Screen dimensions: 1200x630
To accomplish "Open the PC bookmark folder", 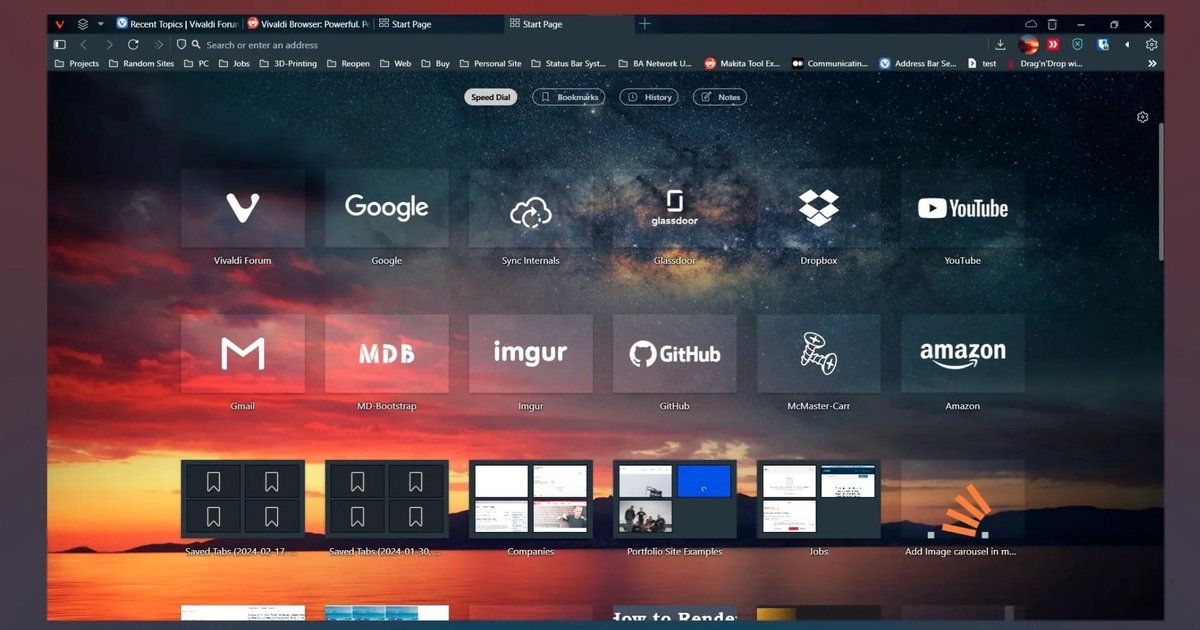I will click(x=196, y=63).
